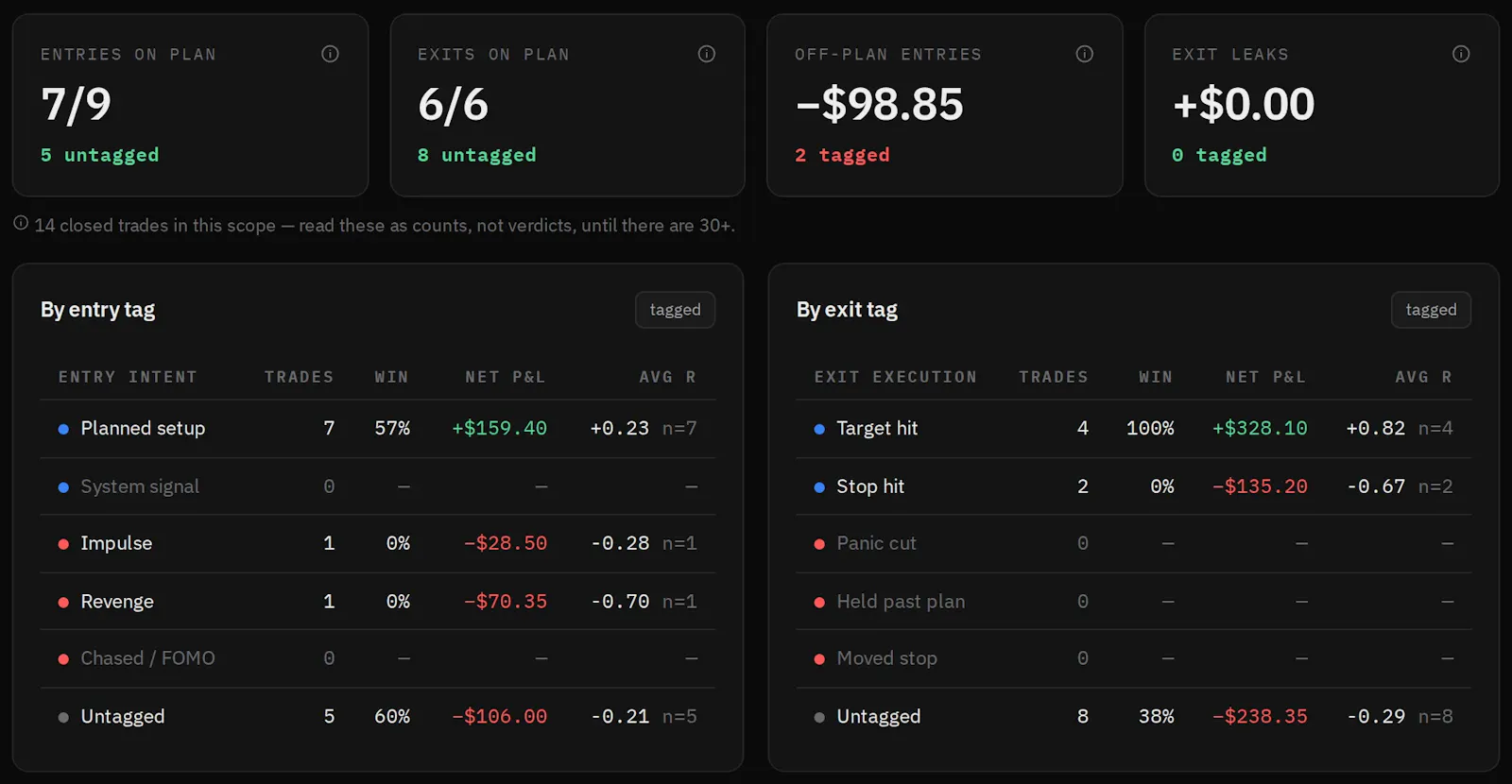This screenshot has height=784, width=1512.
Task: Click the −$70.35 Revenge P&L cell
Action: 505,602
